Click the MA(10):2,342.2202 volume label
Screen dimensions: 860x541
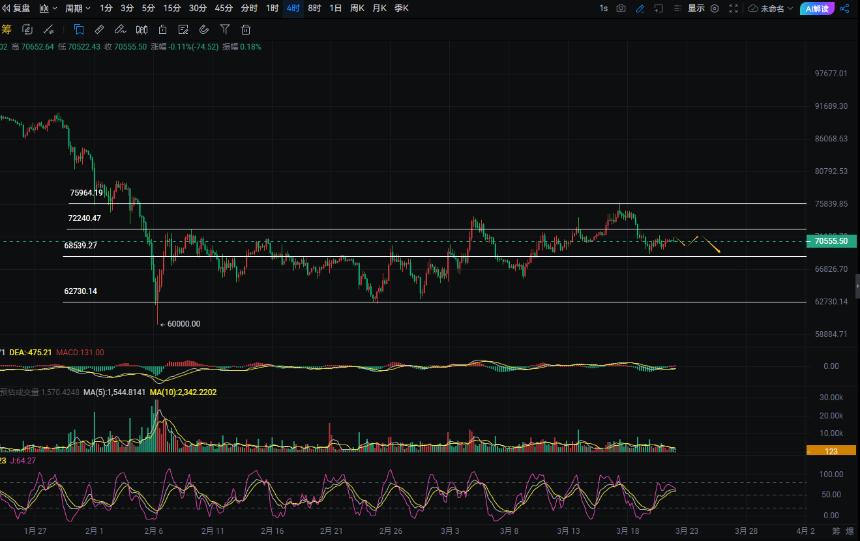click(183, 392)
